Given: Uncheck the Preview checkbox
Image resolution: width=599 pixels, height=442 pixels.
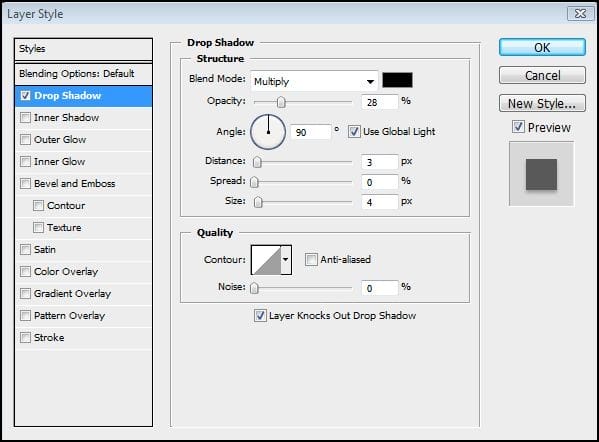Looking at the screenshot, I should tap(518, 127).
